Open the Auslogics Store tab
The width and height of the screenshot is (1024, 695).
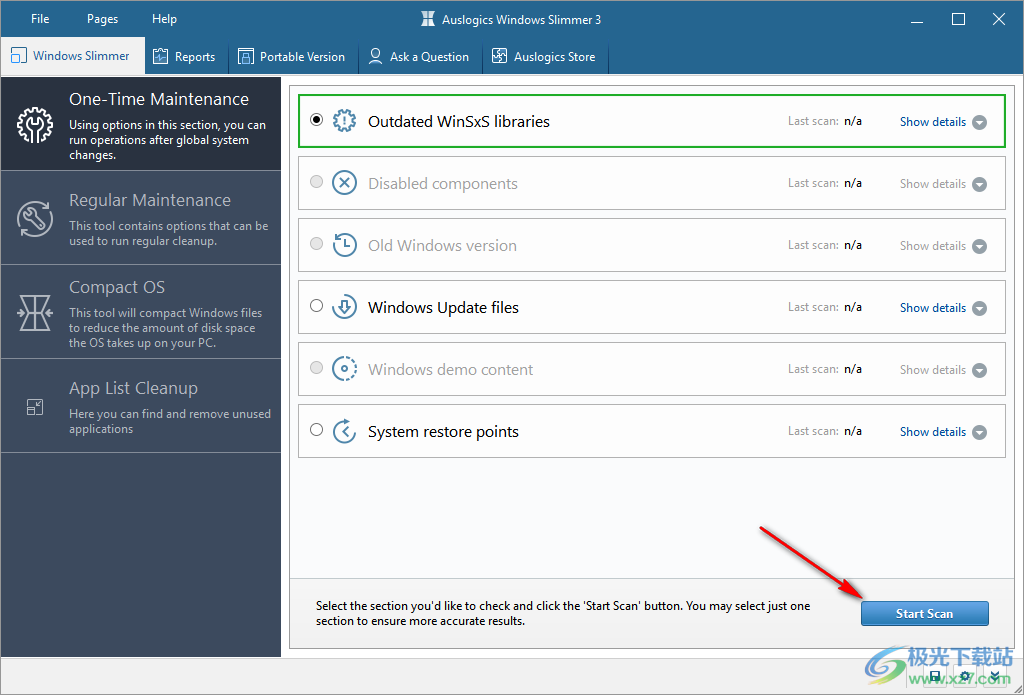[544, 57]
